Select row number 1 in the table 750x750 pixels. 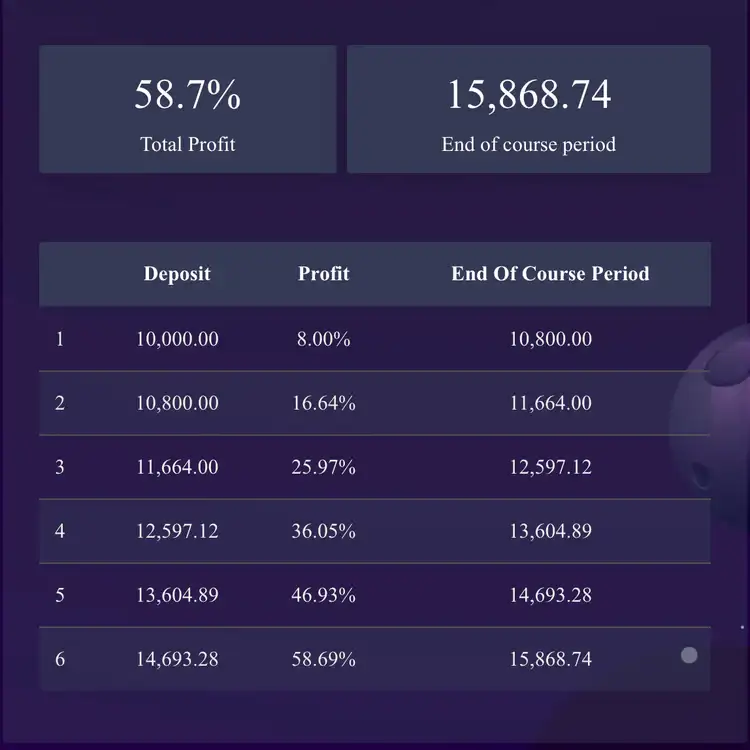(60, 339)
